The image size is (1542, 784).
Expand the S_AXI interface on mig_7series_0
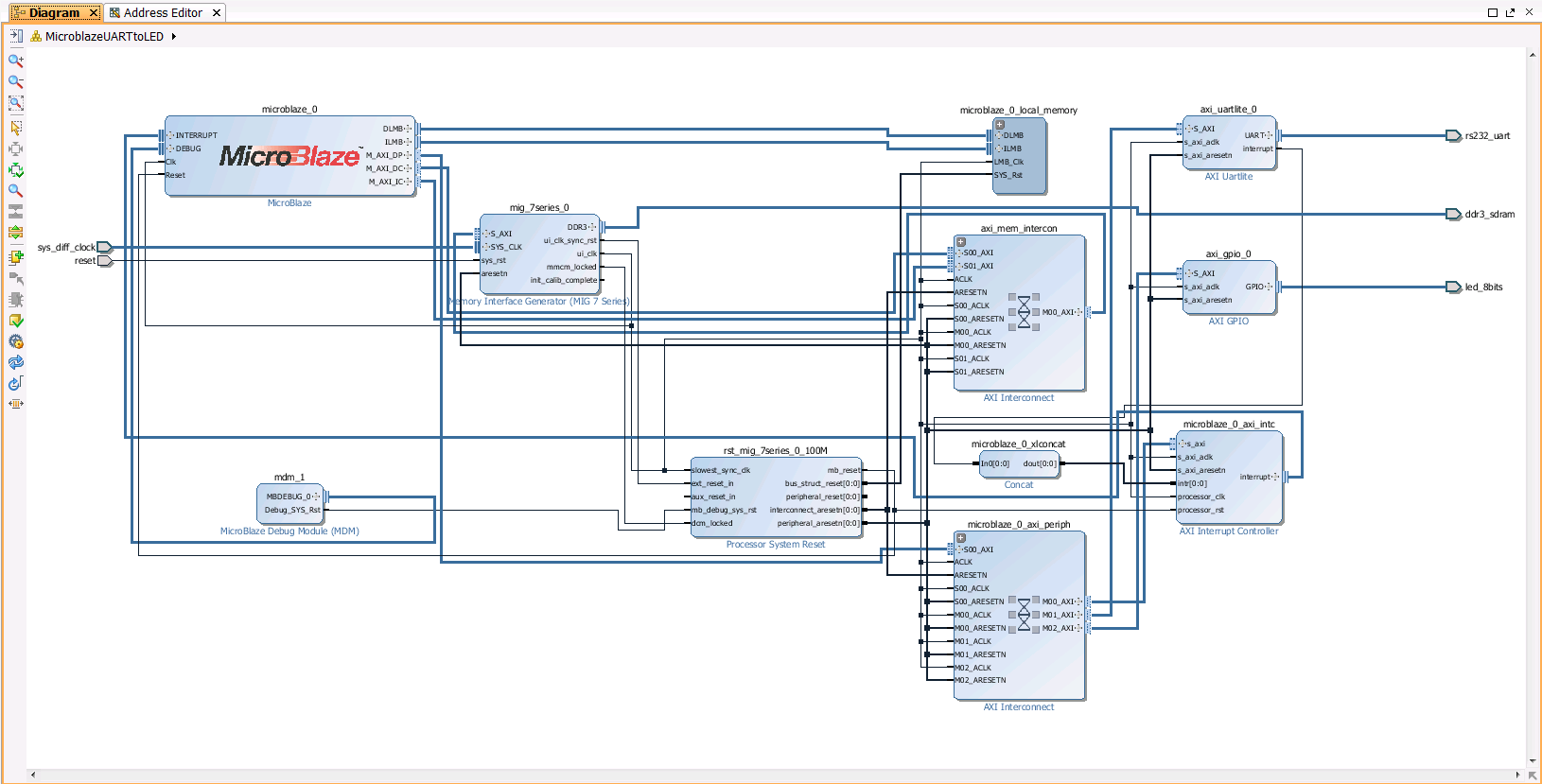pyautogui.click(x=486, y=234)
